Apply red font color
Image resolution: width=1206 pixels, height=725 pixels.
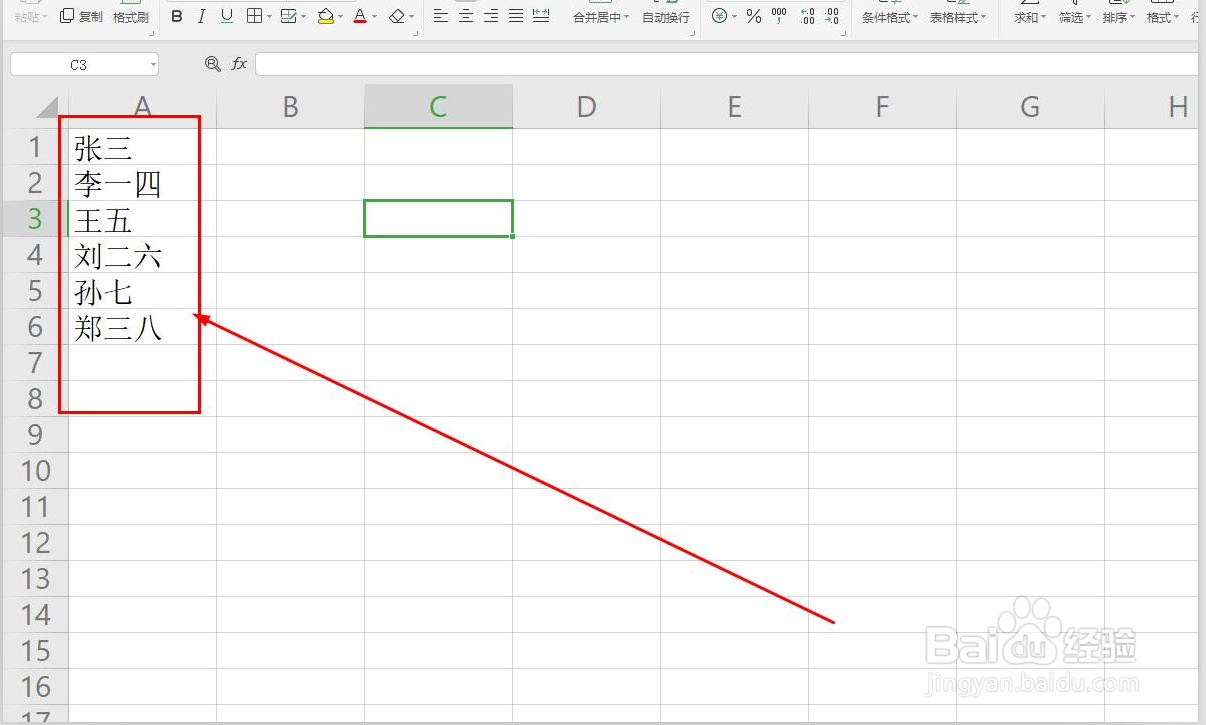(x=360, y=17)
